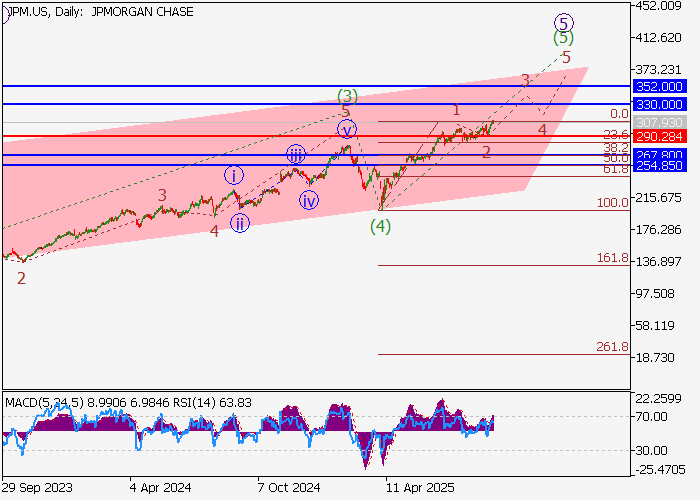Click the green (4) wave label
Viewport: 700px width, 500px height.
point(380,226)
